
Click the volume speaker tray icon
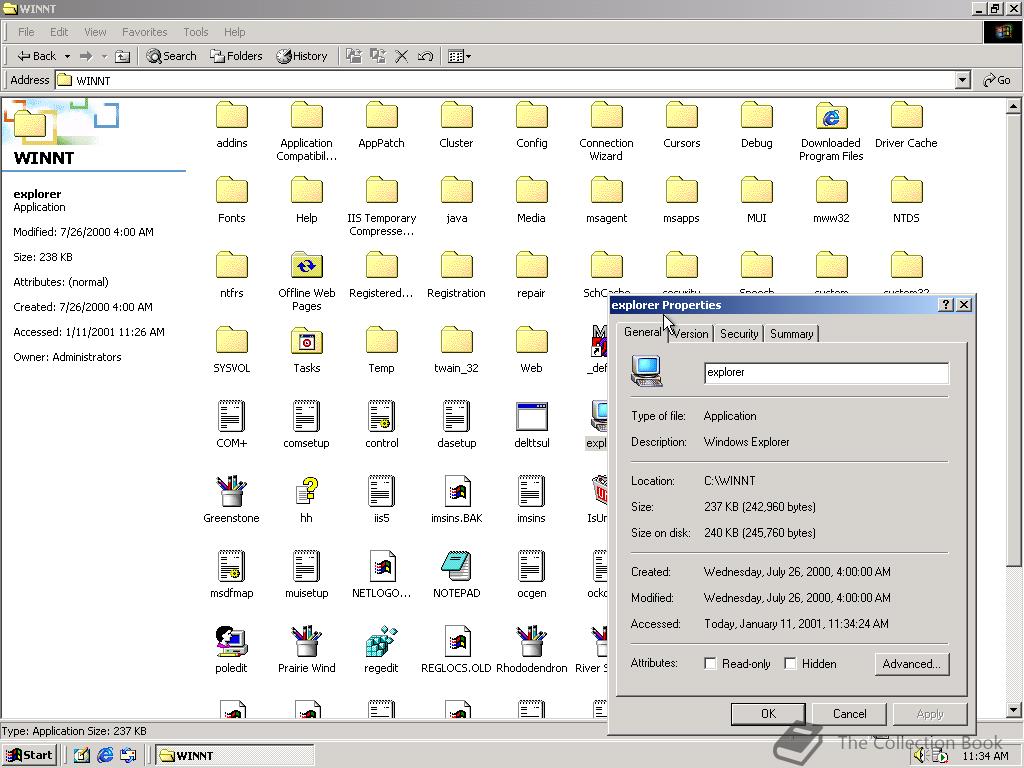[920, 756]
